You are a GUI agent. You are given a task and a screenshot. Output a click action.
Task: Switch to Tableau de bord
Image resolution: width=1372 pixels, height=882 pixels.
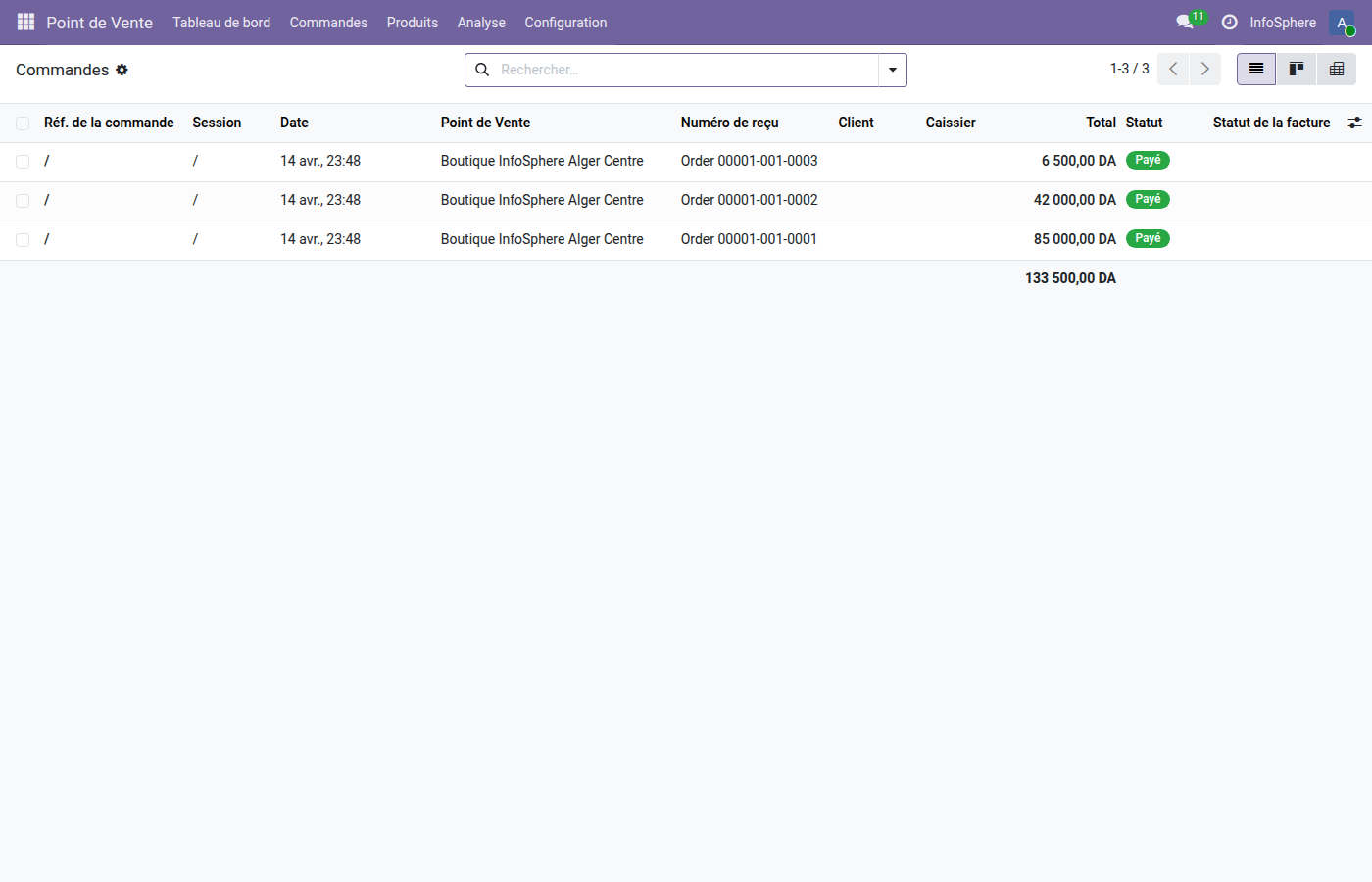point(221,22)
